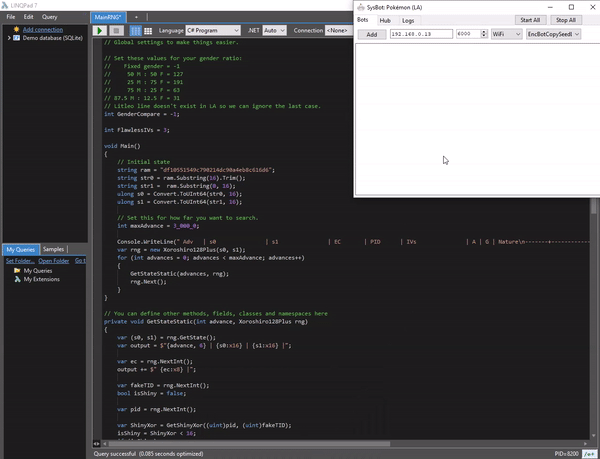Click the Stop All button in SysBot
This screenshot has height=459, width=600.
point(566,20)
